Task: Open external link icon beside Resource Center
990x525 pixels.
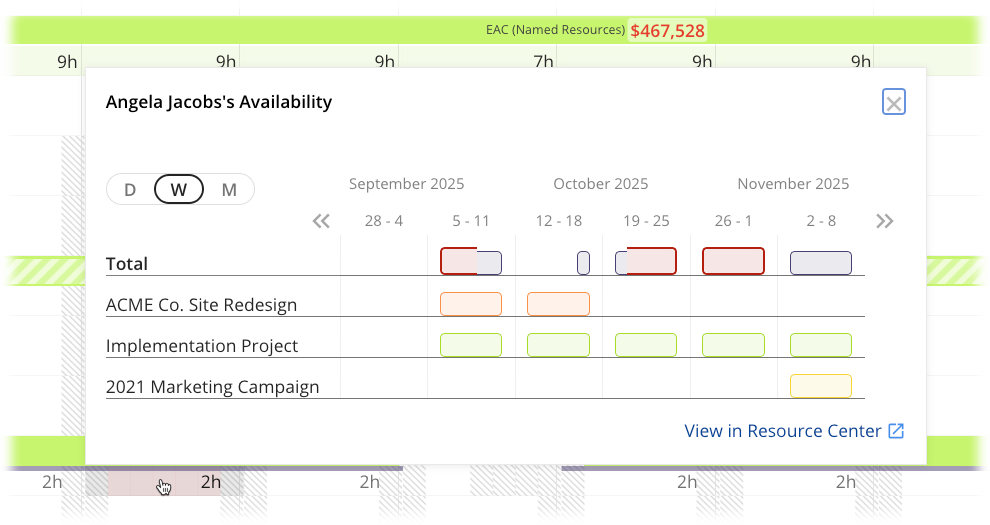Action: pos(897,431)
